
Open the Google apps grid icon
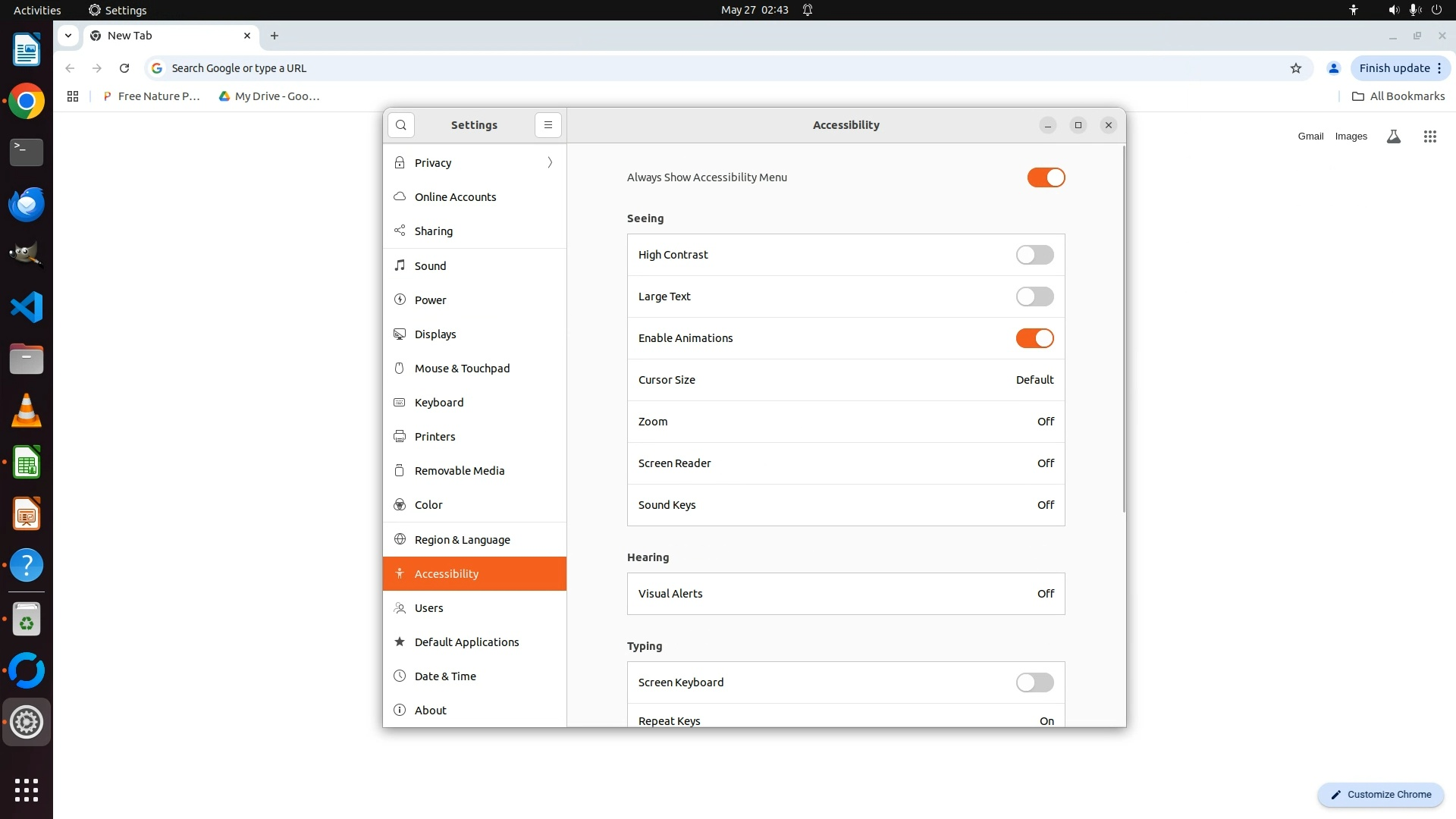pos(1429,136)
